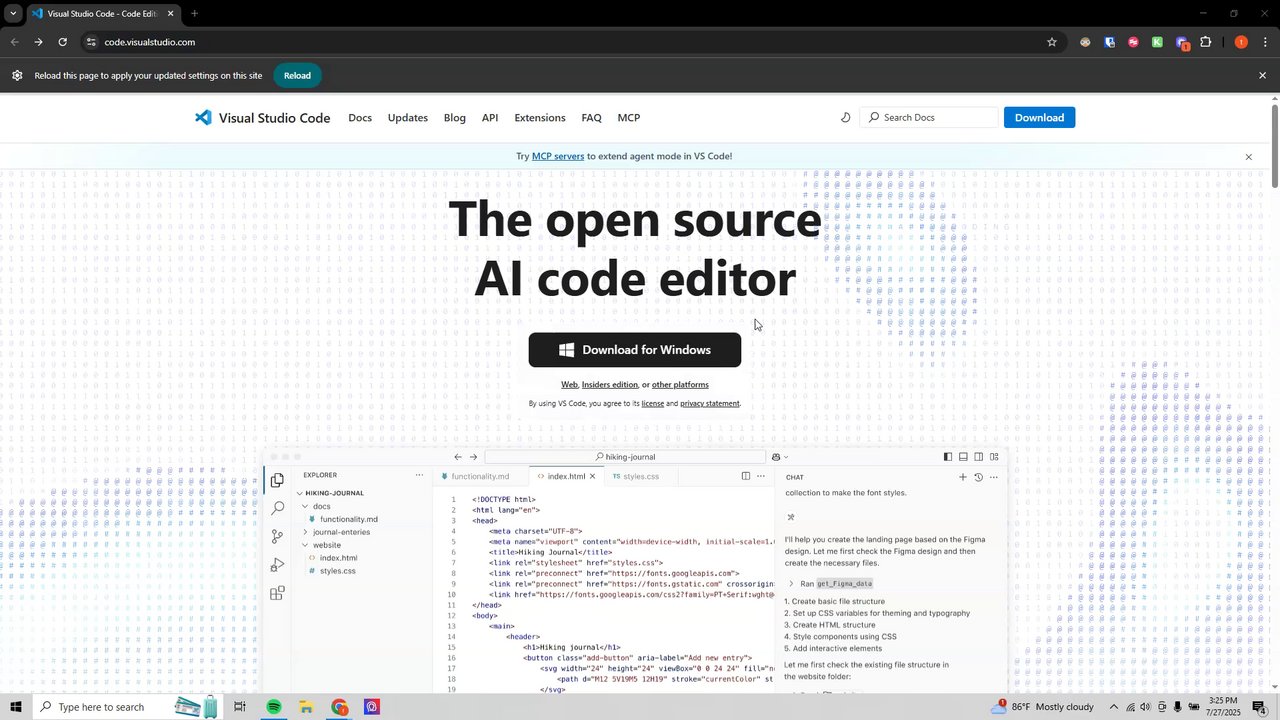
Task: Open the Docs menu item
Action: click(360, 117)
